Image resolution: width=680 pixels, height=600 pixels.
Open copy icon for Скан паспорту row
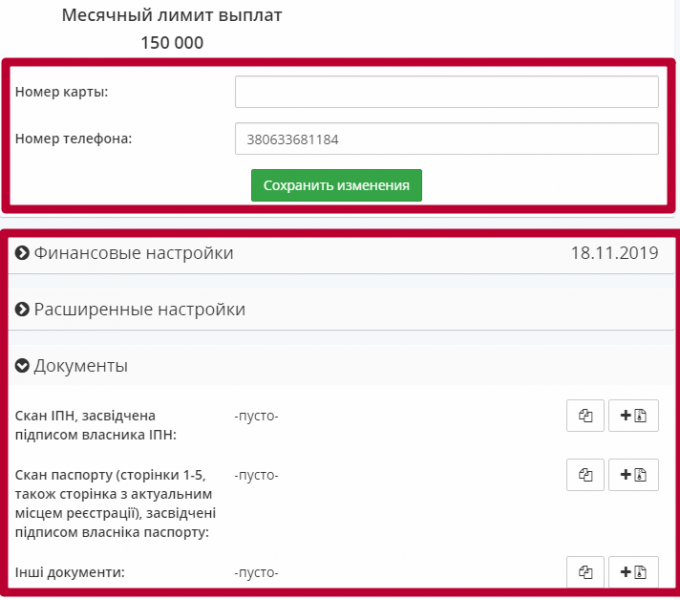pyautogui.click(x=585, y=475)
